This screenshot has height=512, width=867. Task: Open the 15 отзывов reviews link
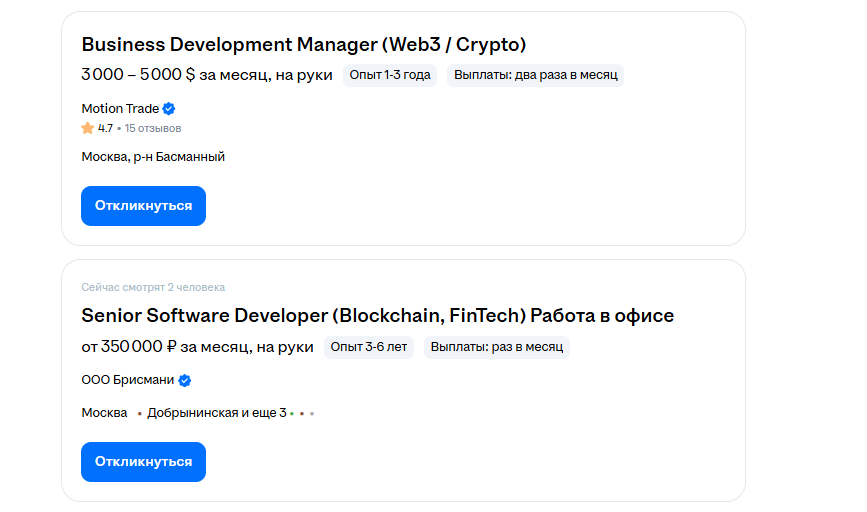153,128
